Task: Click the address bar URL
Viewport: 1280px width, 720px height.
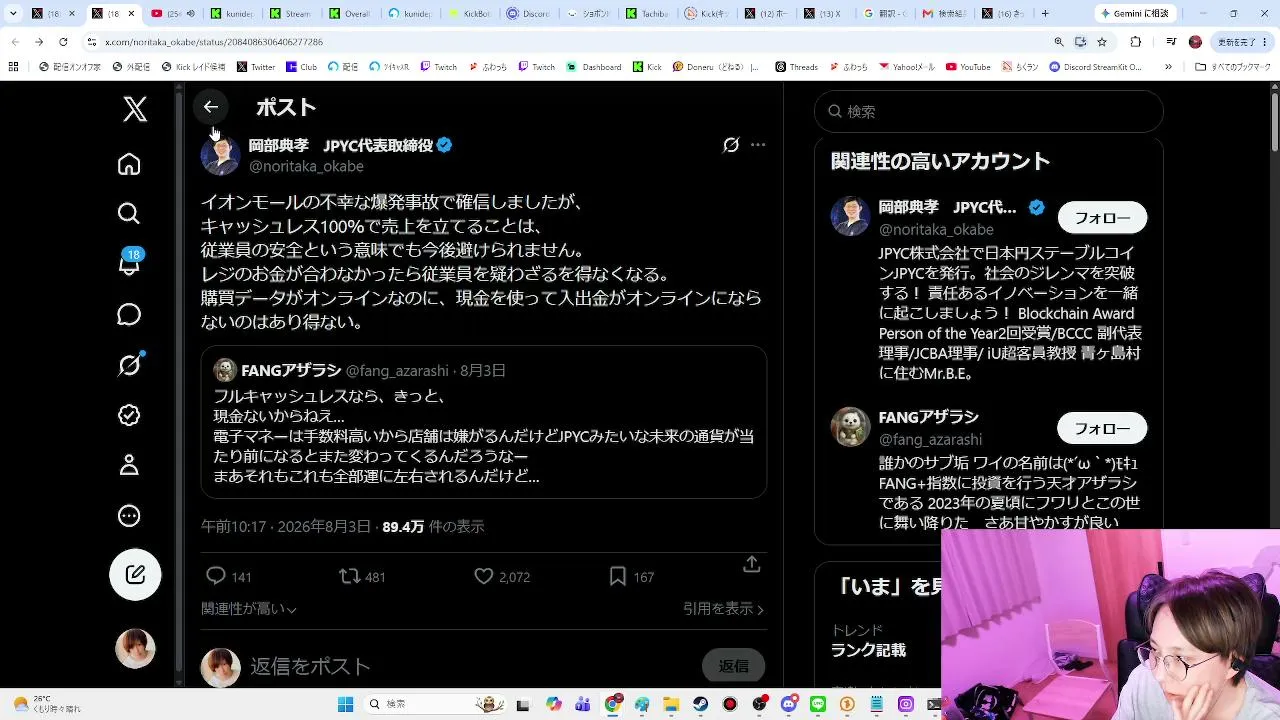Action: click(x=214, y=42)
